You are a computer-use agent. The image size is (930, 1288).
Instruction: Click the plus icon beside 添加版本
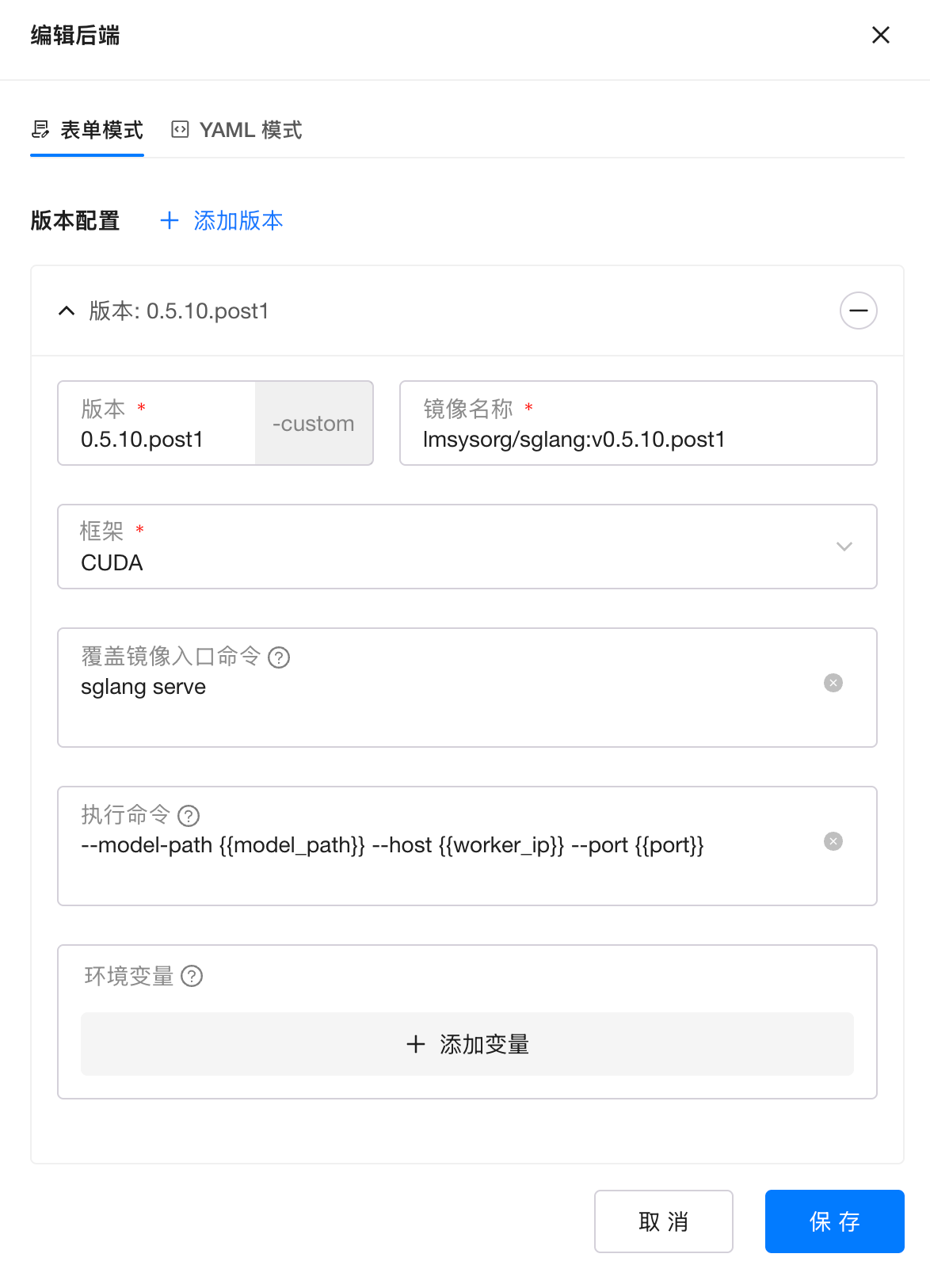click(170, 220)
